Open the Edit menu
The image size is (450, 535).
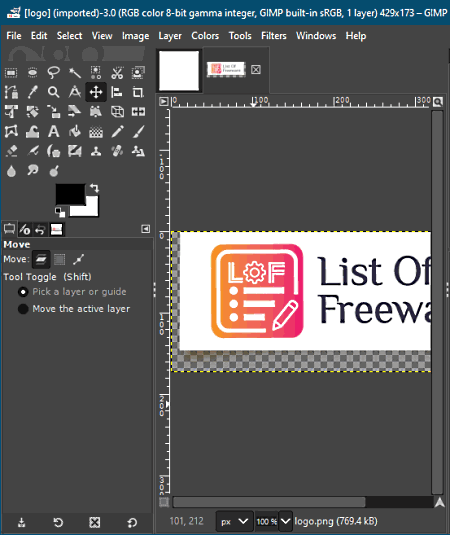point(39,36)
